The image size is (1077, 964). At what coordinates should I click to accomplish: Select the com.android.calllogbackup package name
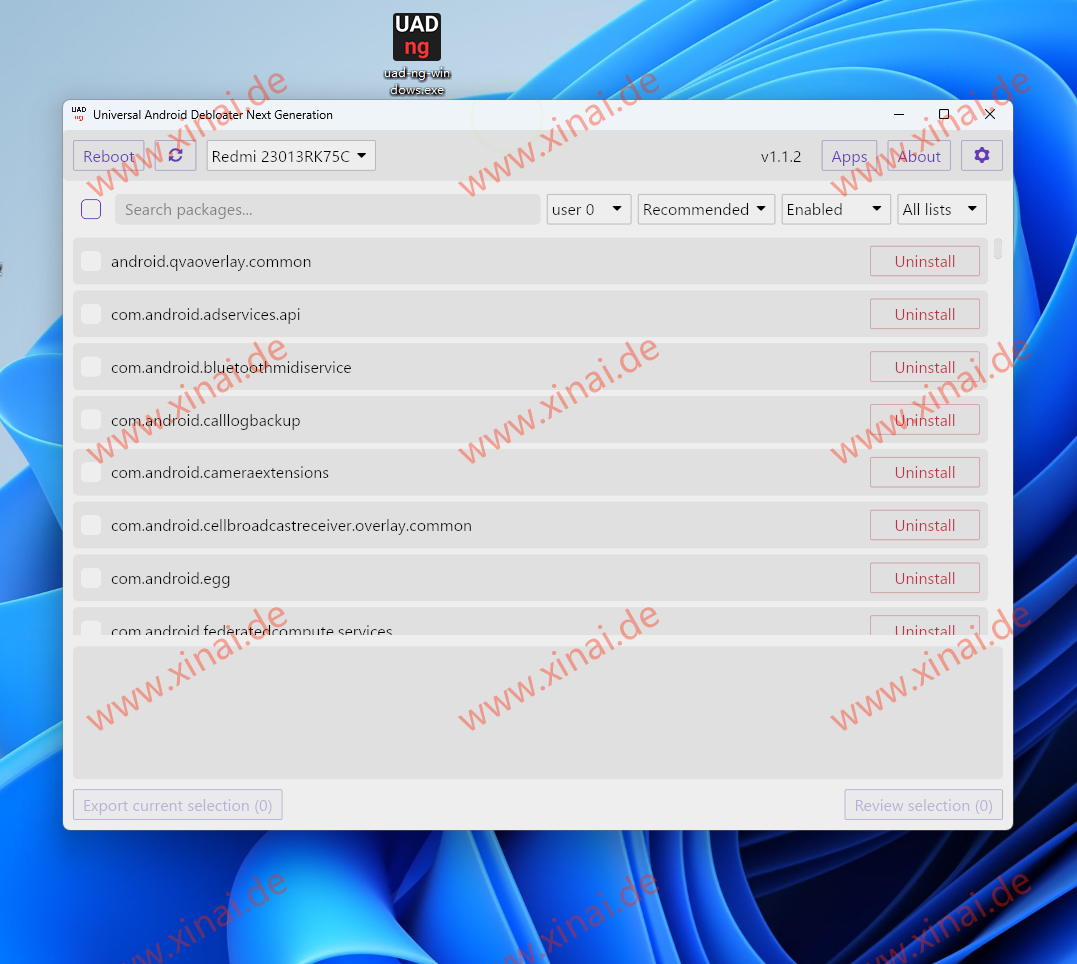[x=205, y=421]
